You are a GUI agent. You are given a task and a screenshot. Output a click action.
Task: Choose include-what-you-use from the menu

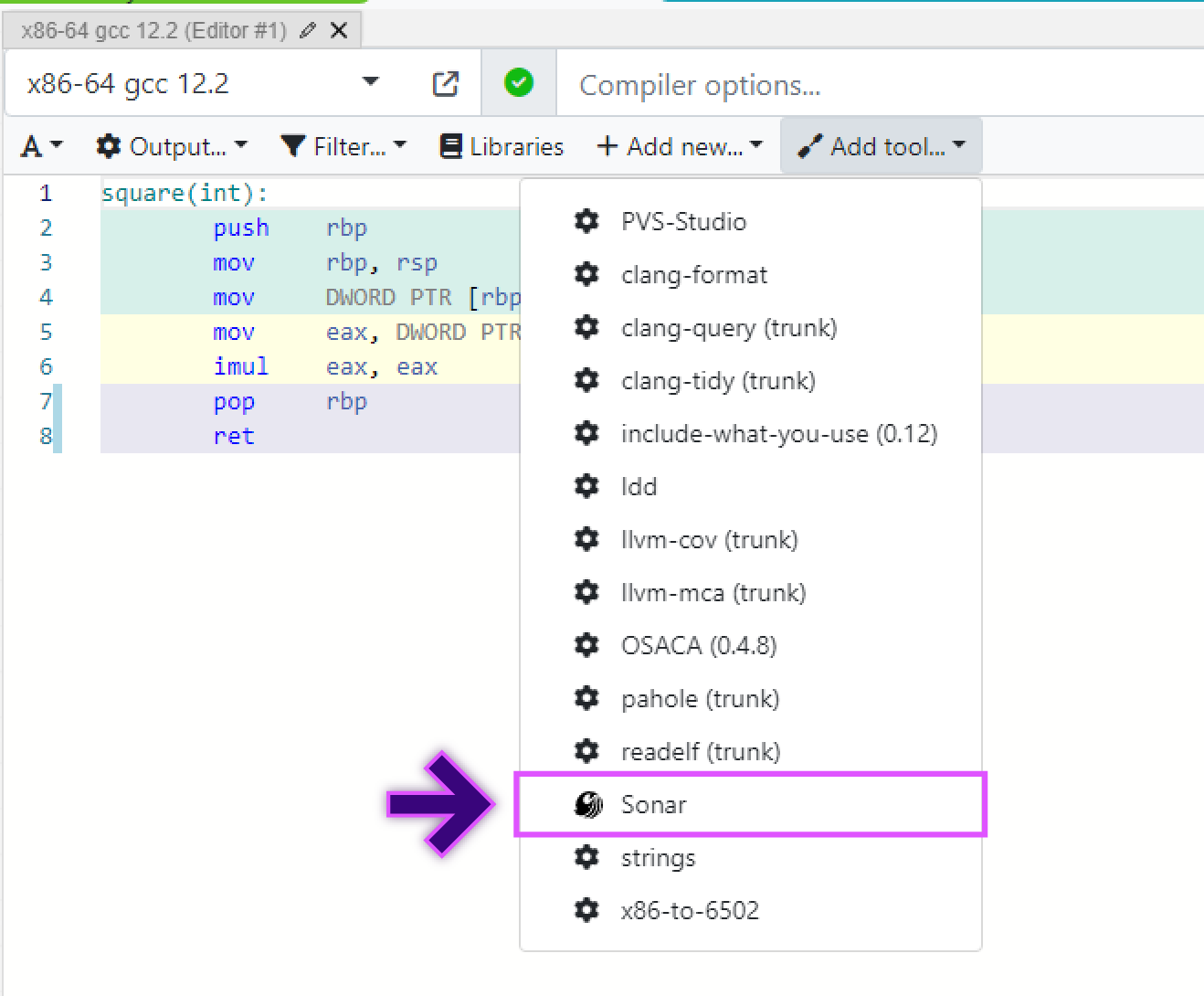coord(779,434)
